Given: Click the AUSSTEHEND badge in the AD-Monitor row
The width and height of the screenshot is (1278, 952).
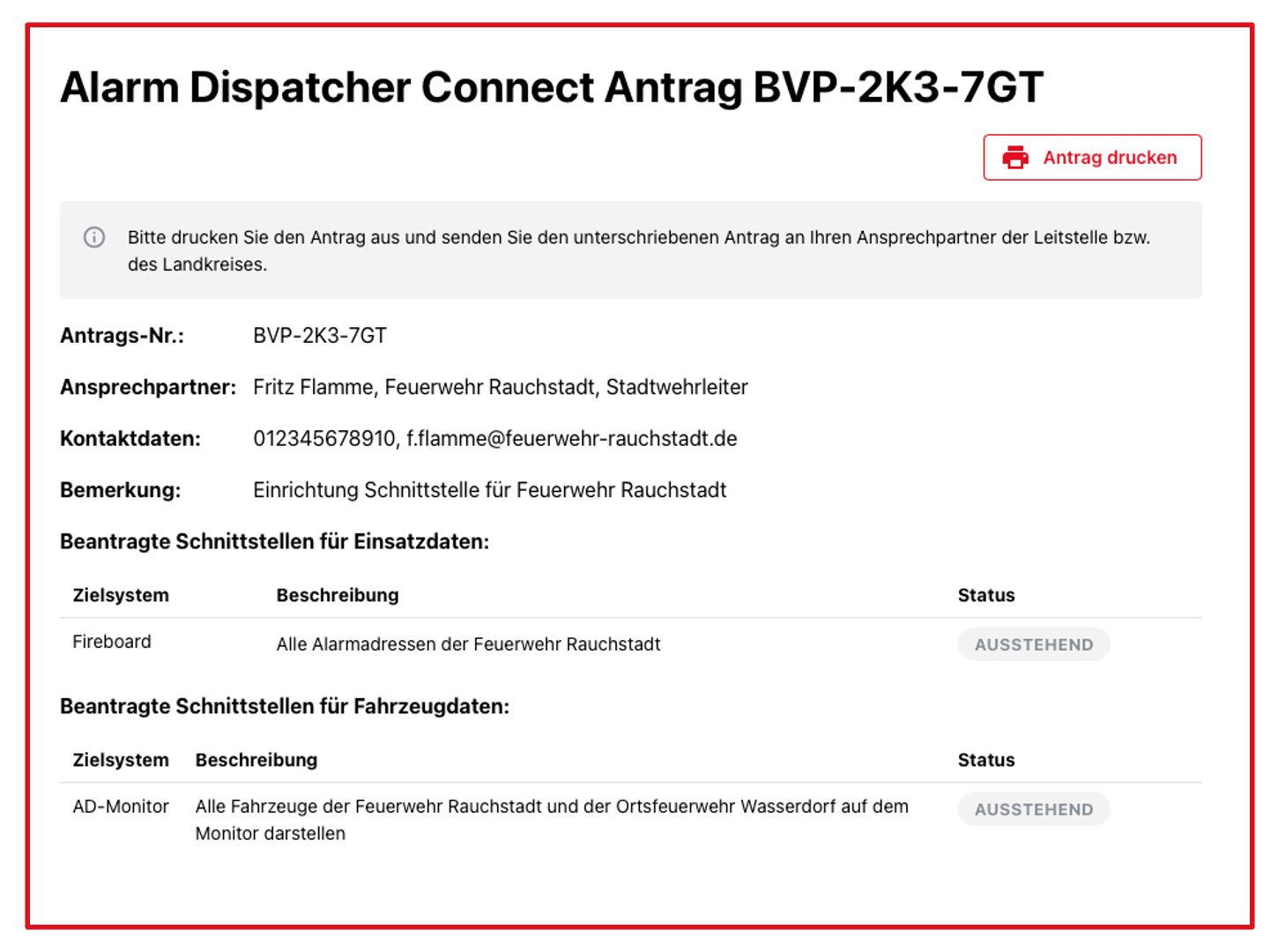Looking at the screenshot, I should click(x=1033, y=809).
